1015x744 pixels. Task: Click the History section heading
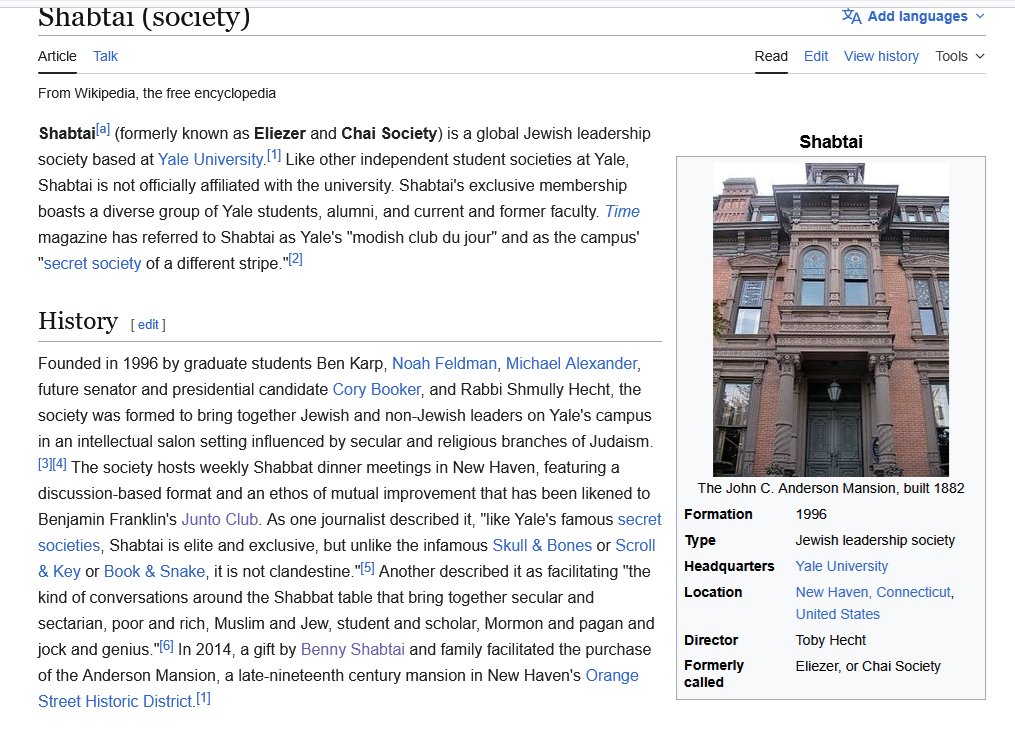point(78,321)
